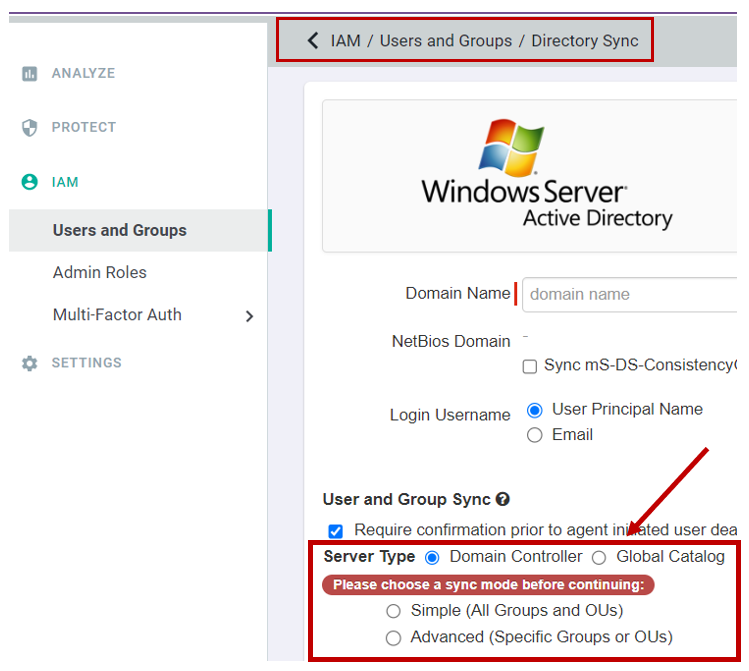
Task: Select Advanced (Specific Groups or OUs) mode
Action: pos(394,637)
